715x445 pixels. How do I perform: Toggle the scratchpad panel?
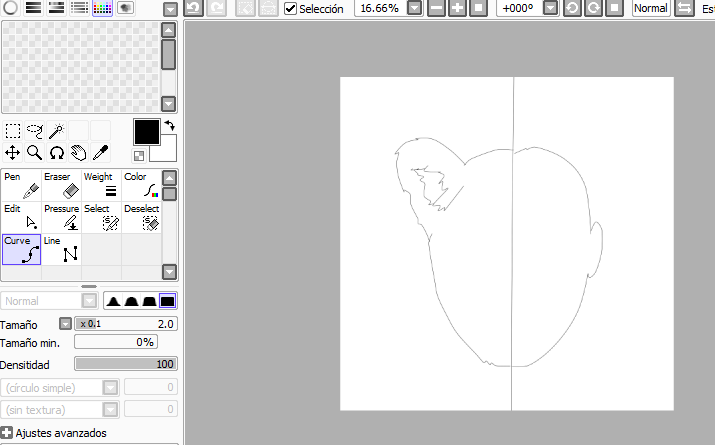(x=125, y=7)
